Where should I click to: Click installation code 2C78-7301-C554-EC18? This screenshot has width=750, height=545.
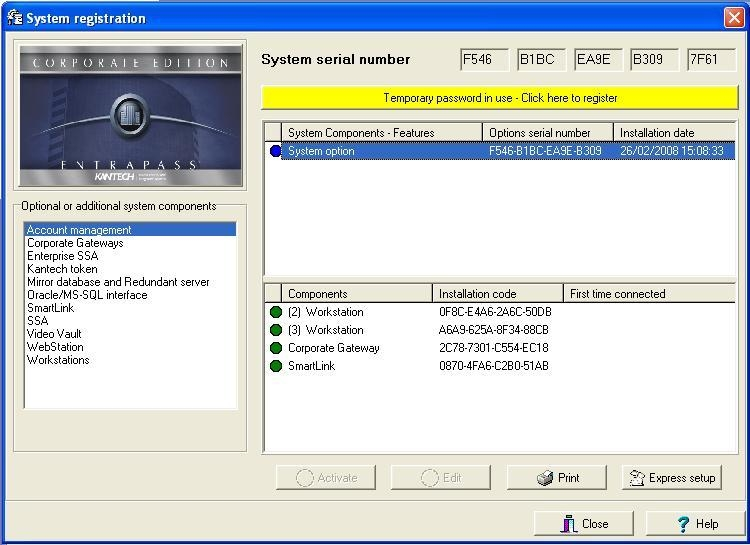(x=494, y=348)
